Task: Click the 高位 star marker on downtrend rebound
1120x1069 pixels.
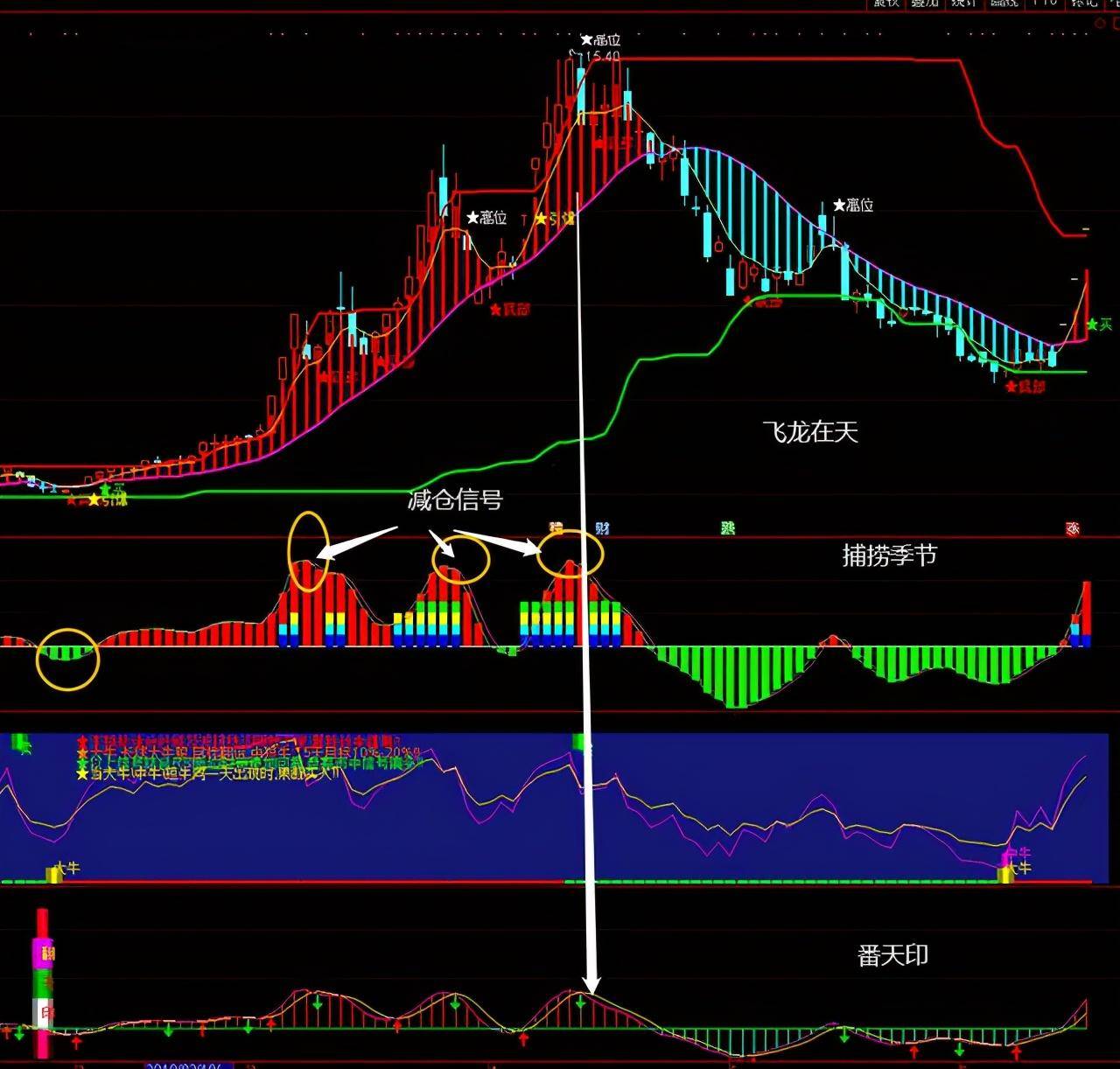Action: (x=853, y=205)
